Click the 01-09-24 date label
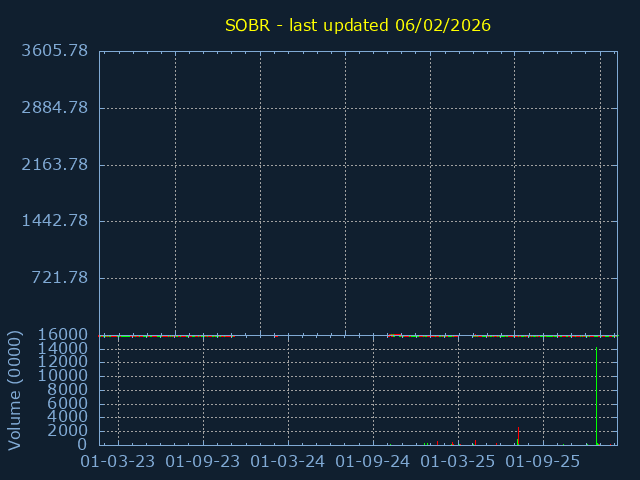This screenshot has width=640, height=480. pos(373,462)
